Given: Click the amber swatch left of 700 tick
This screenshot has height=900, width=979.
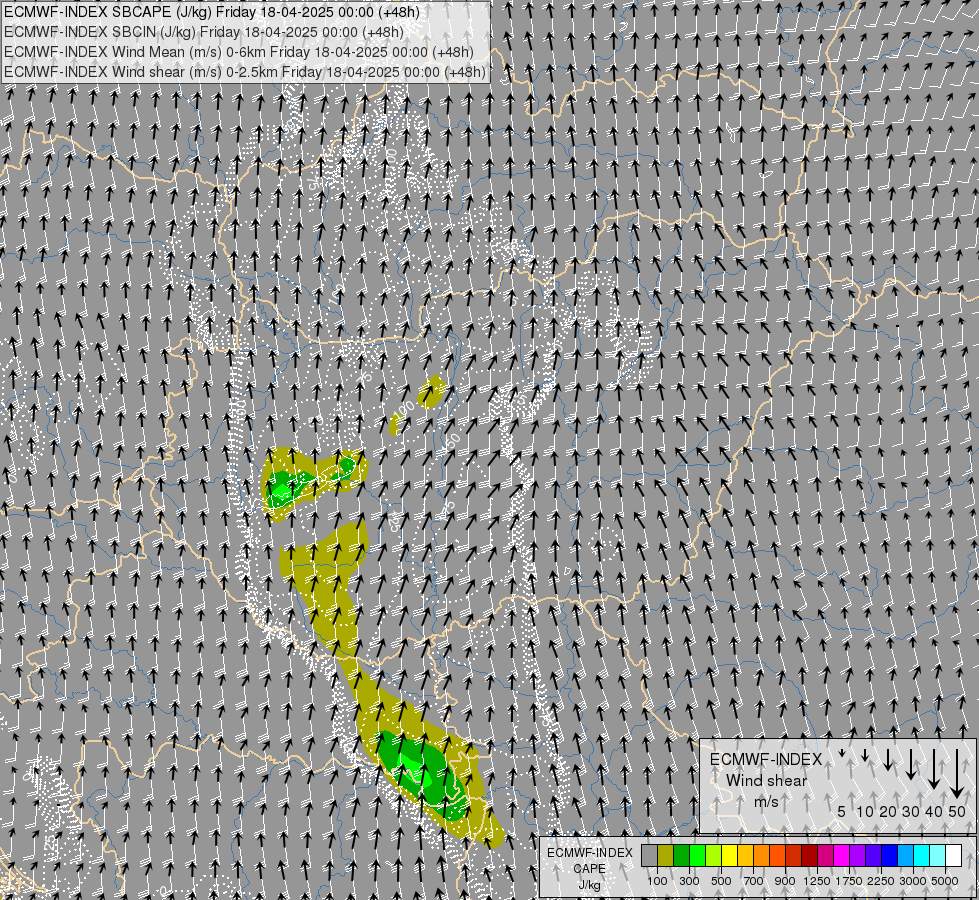Looking at the screenshot, I should (745, 855).
